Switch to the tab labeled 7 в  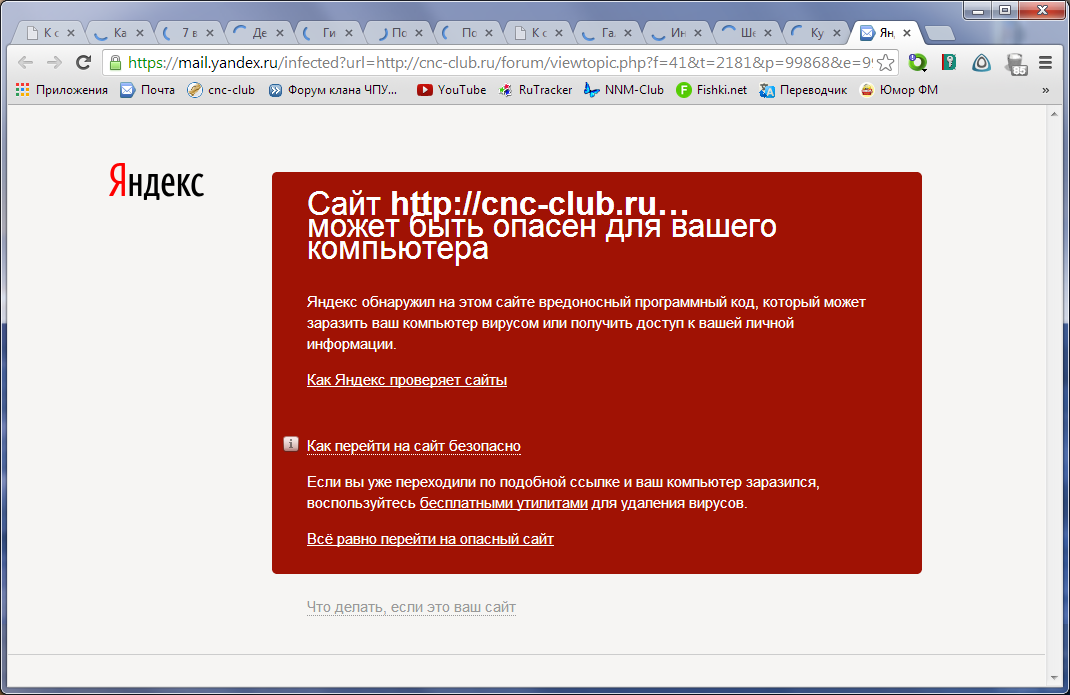(x=188, y=32)
